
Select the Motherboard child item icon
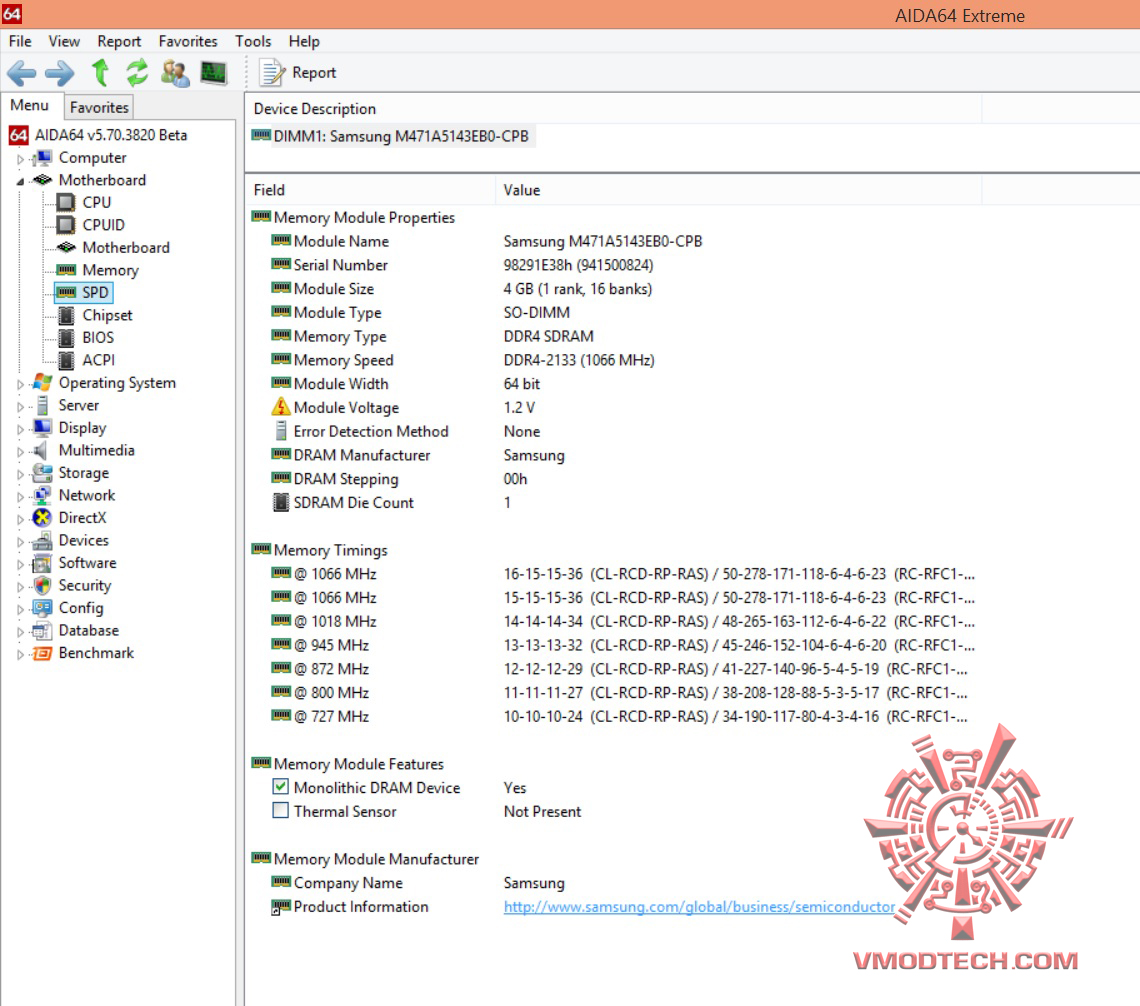click(66, 247)
